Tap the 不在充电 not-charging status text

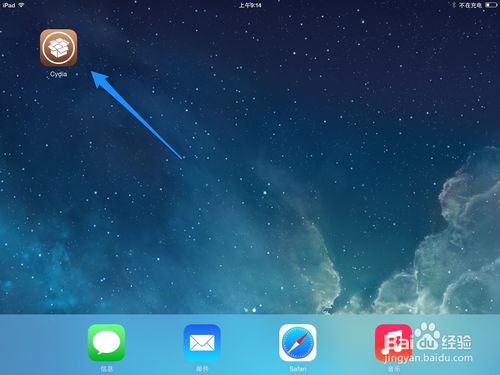tap(470, 5)
